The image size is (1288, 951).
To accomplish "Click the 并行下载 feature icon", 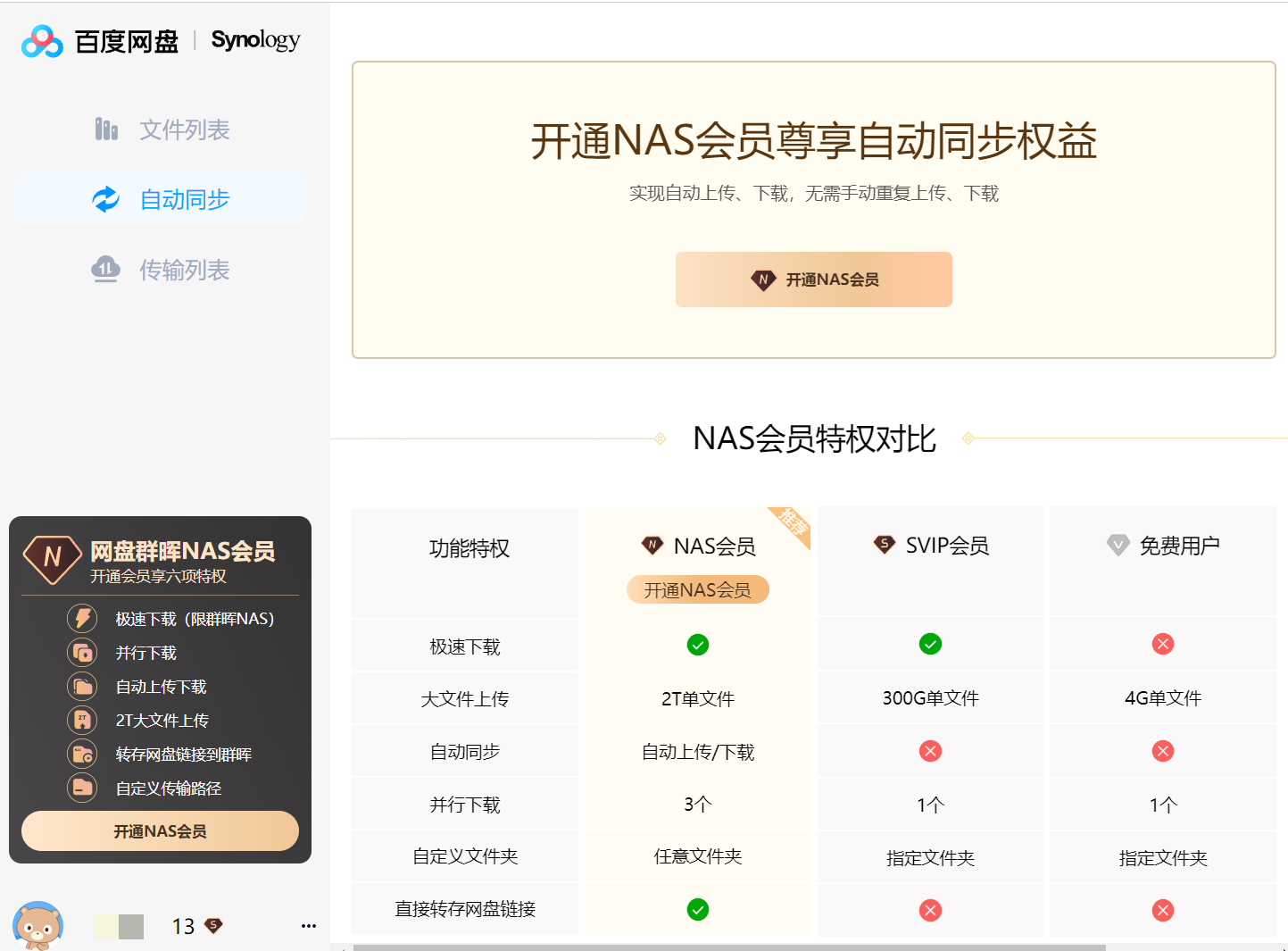I will [x=82, y=653].
